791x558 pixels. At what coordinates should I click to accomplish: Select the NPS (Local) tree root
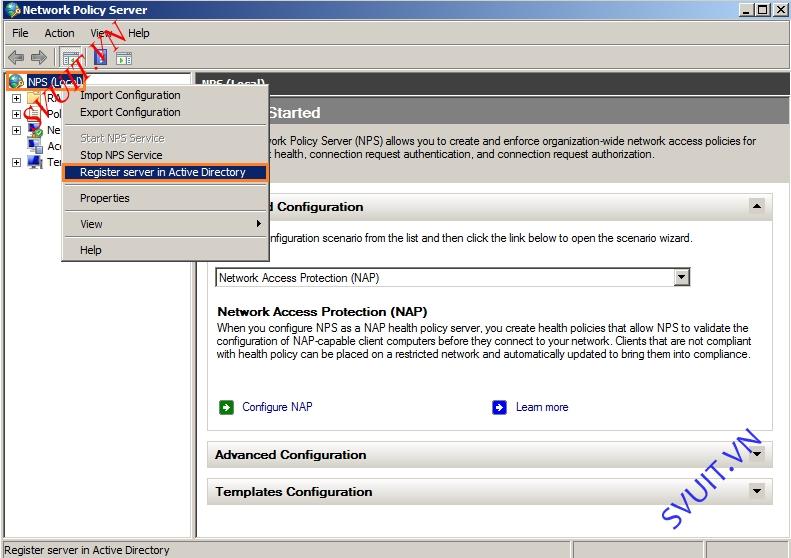(55, 82)
